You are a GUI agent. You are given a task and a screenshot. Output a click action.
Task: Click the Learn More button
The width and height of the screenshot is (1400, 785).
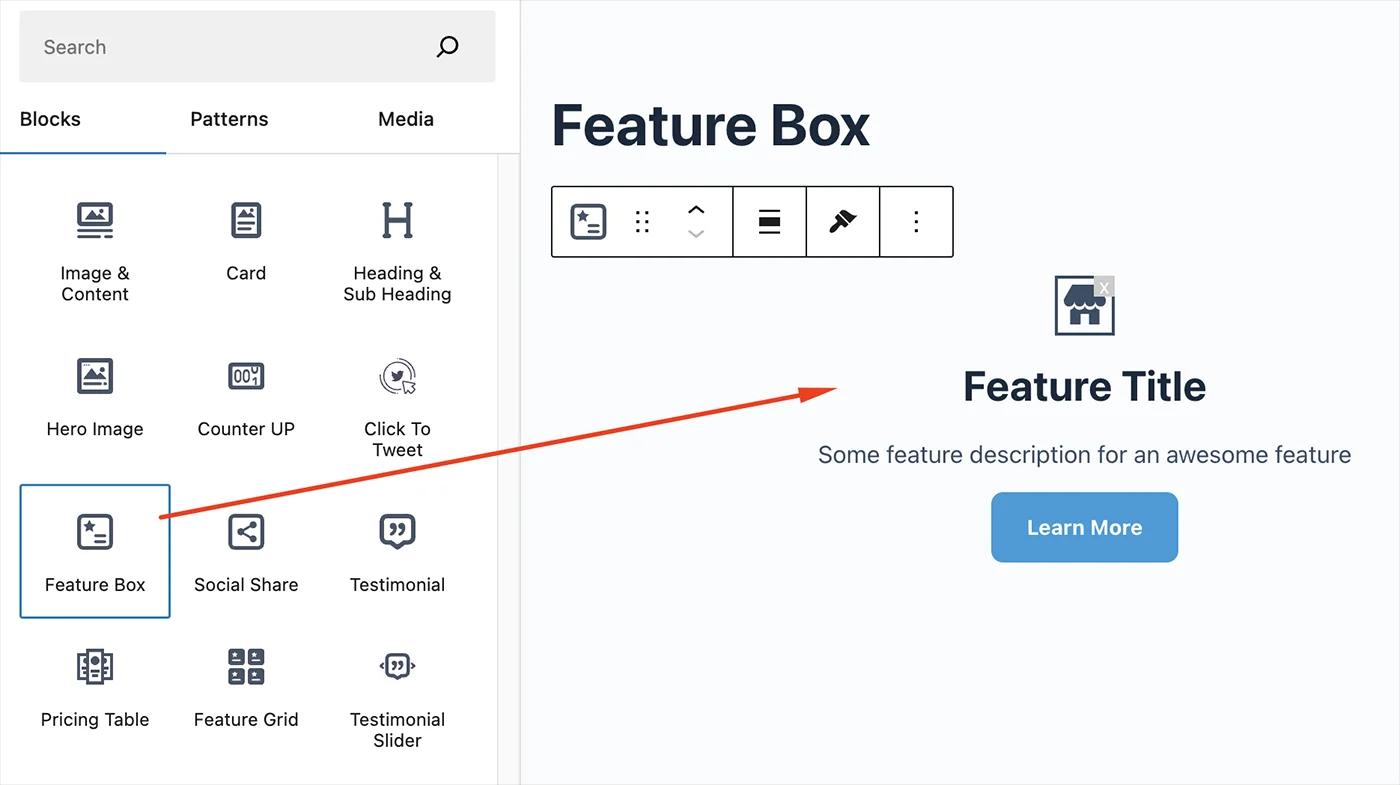(1084, 527)
